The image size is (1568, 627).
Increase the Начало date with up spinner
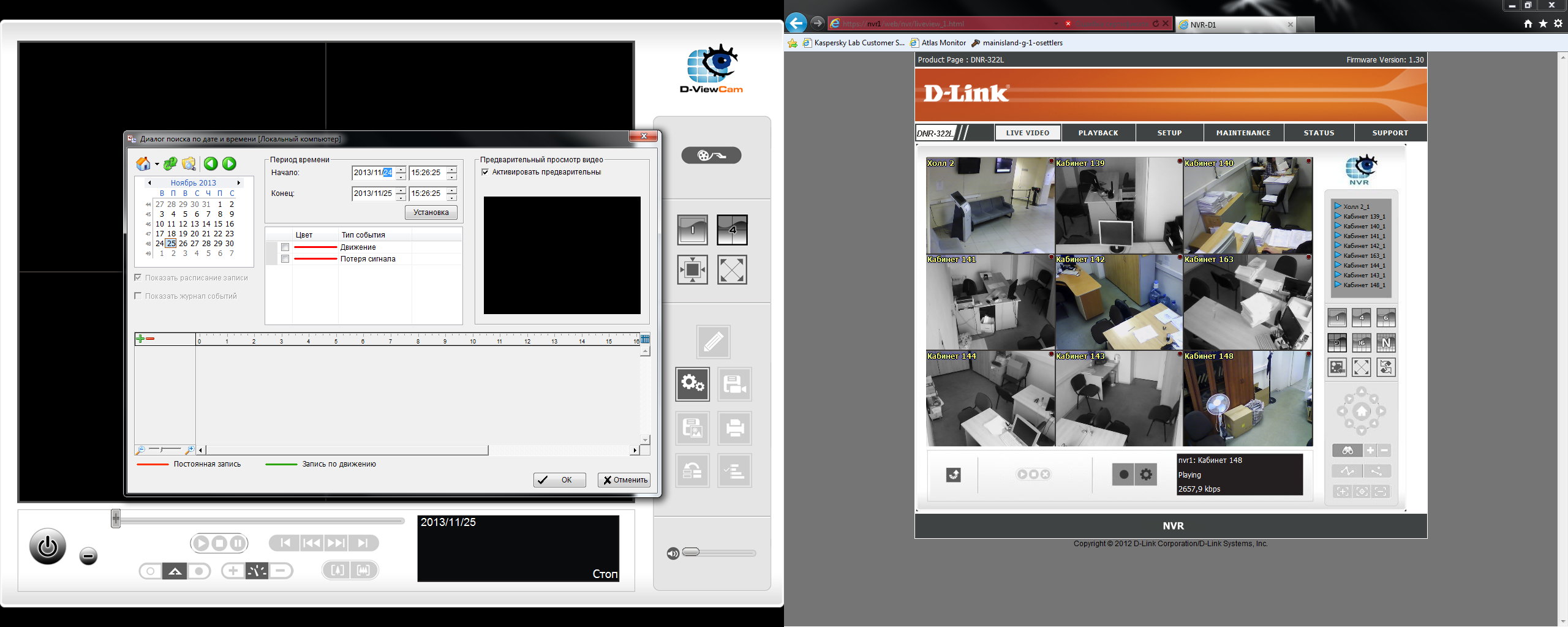coord(401,170)
